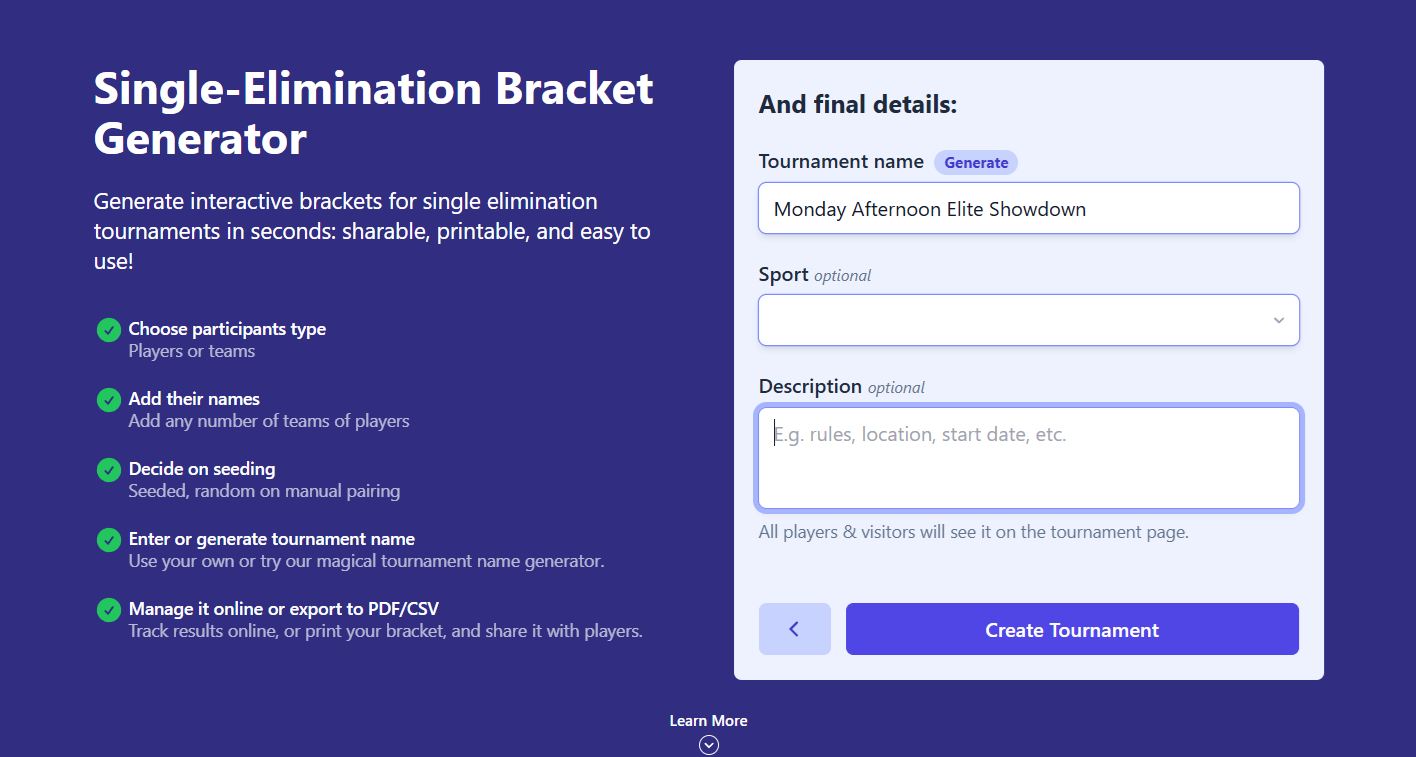Select the checkmark beside Decide on seeding
The height and width of the screenshot is (757, 1416).
coord(109,469)
